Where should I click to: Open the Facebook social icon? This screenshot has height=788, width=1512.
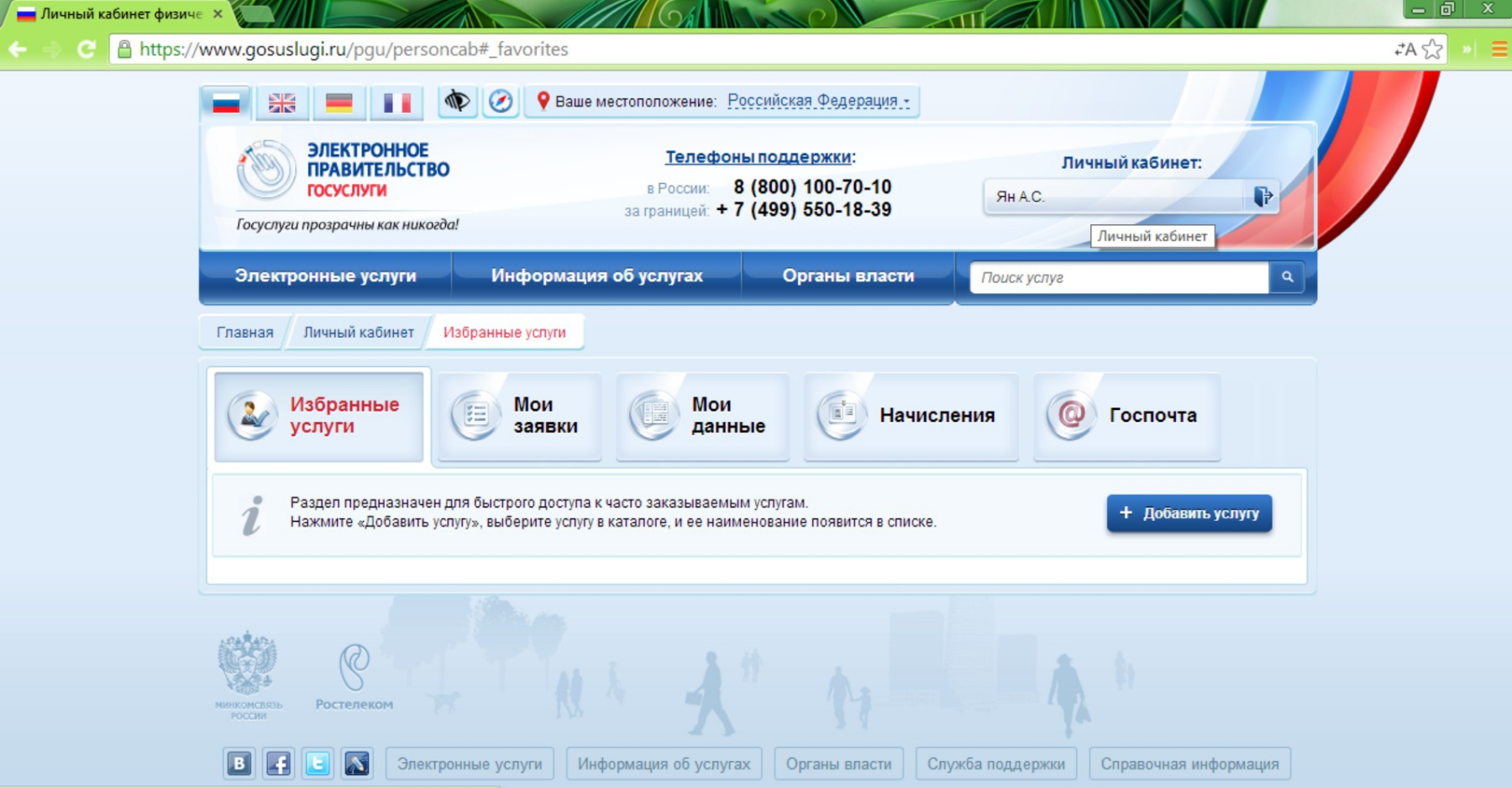pos(278,764)
